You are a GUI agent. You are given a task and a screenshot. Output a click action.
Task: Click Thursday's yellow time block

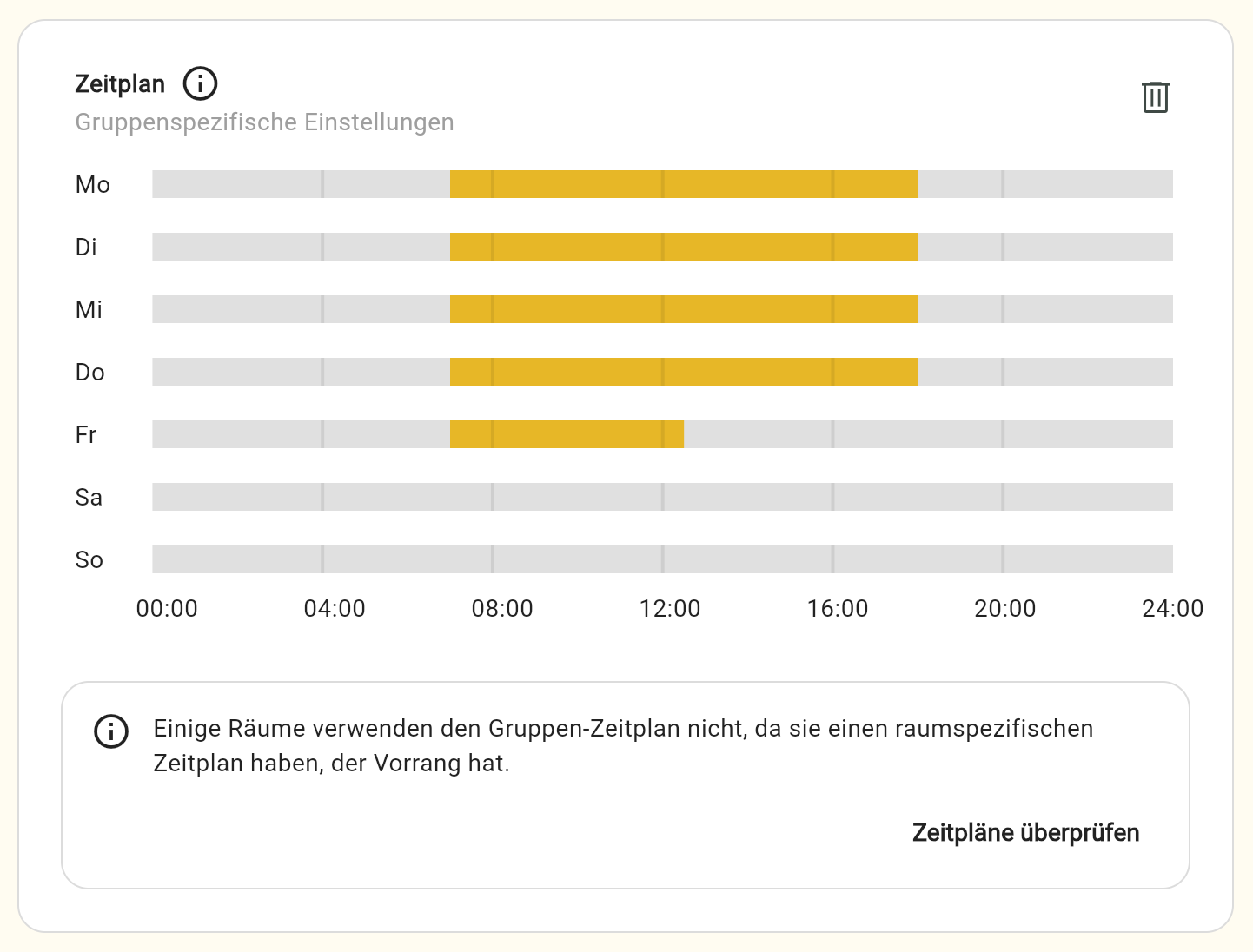coord(683,372)
